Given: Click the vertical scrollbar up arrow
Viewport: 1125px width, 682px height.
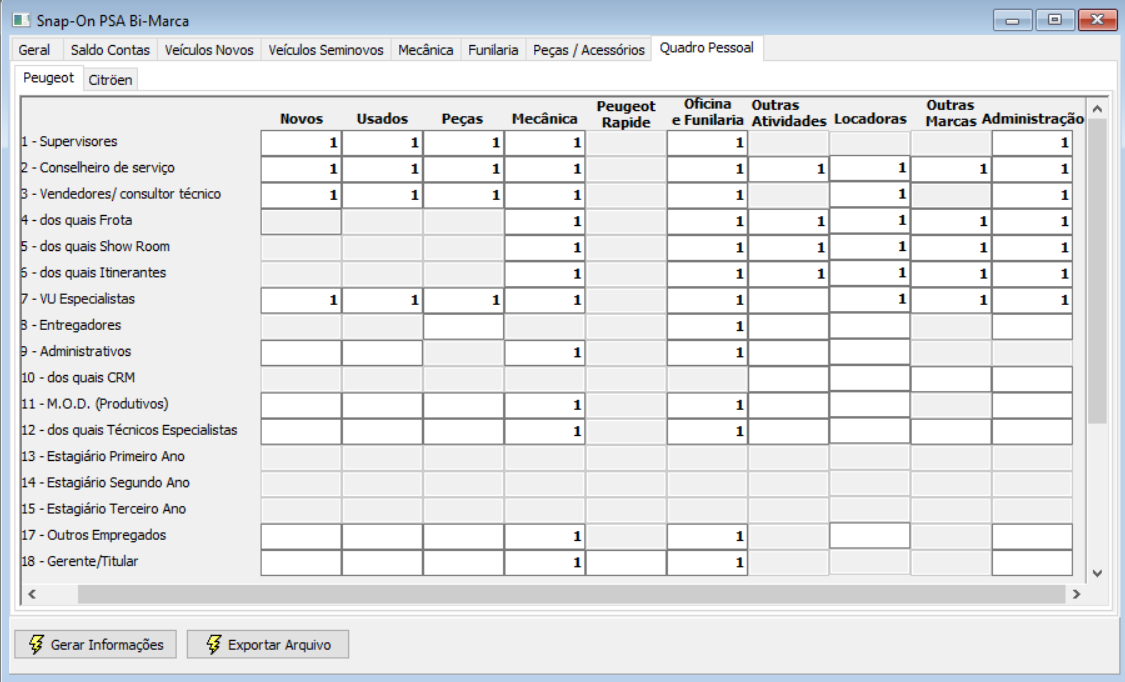Looking at the screenshot, I should click(x=1097, y=109).
